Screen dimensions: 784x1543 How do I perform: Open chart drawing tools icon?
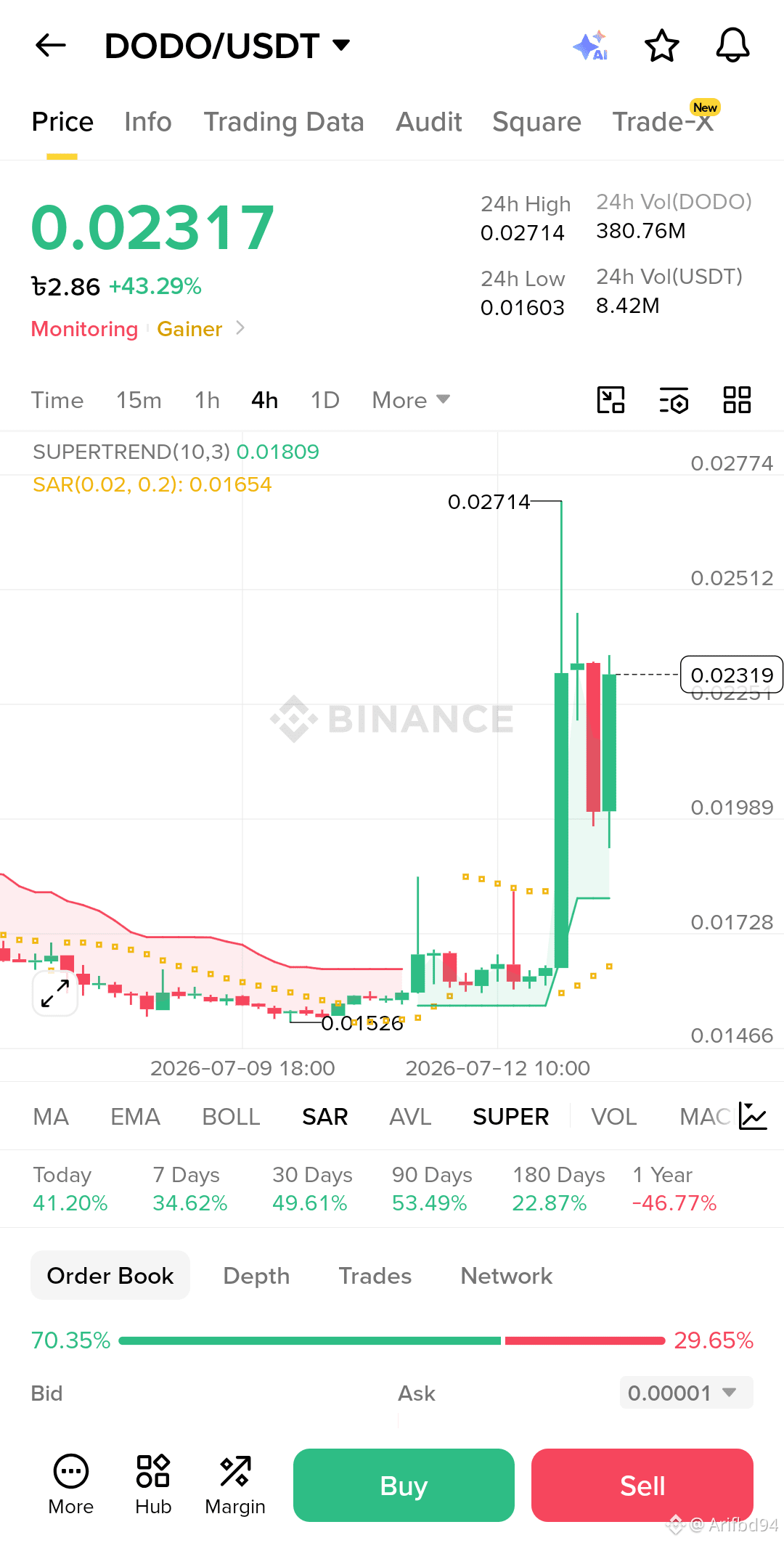(x=611, y=400)
